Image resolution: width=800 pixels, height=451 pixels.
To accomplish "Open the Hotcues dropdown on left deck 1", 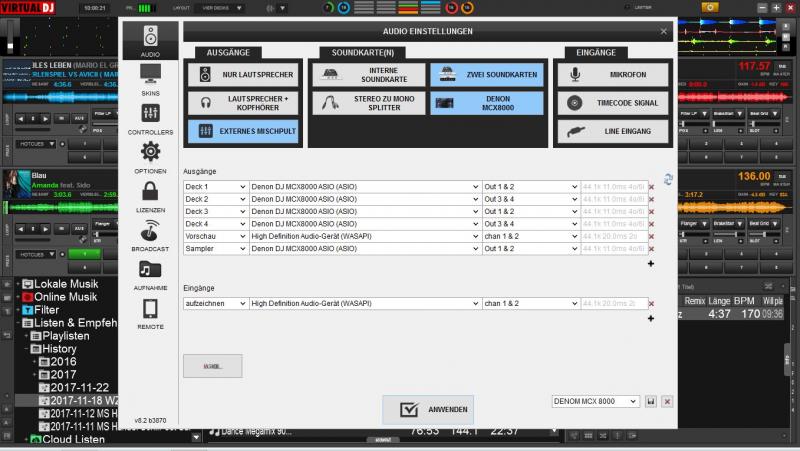I will point(36,144).
